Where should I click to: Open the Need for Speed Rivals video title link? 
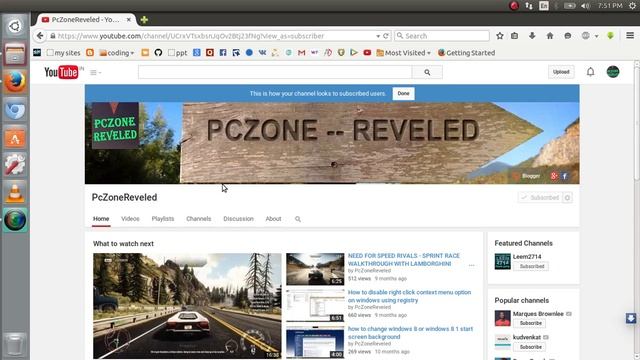(404, 260)
